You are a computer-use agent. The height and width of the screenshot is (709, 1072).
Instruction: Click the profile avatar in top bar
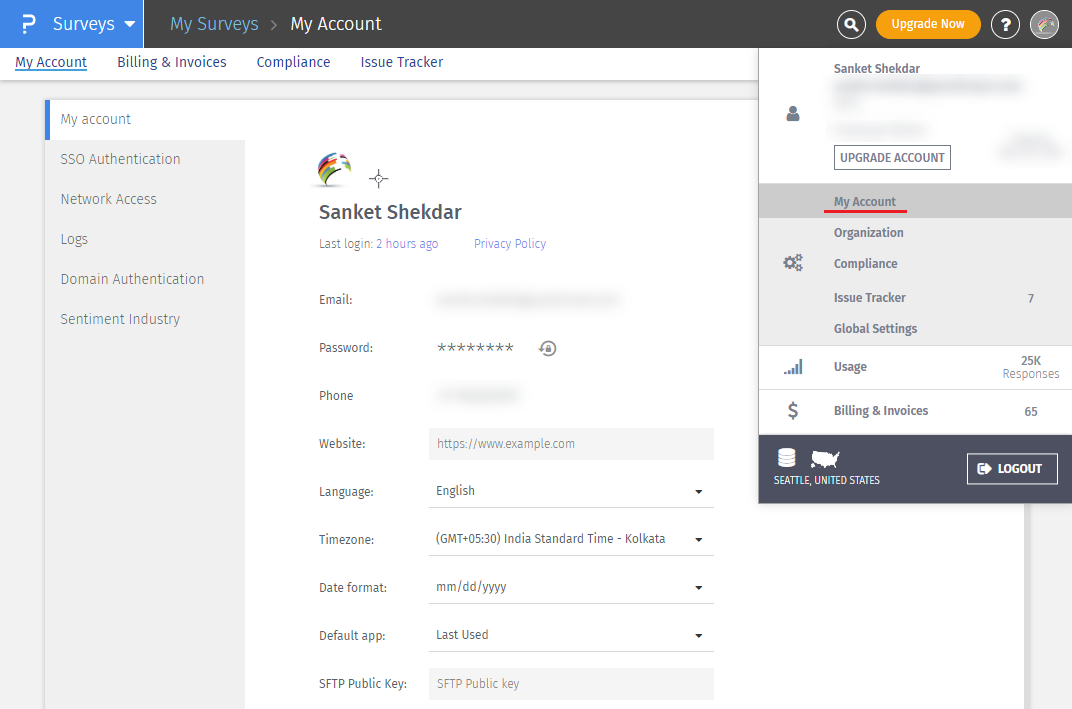[1045, 25]
